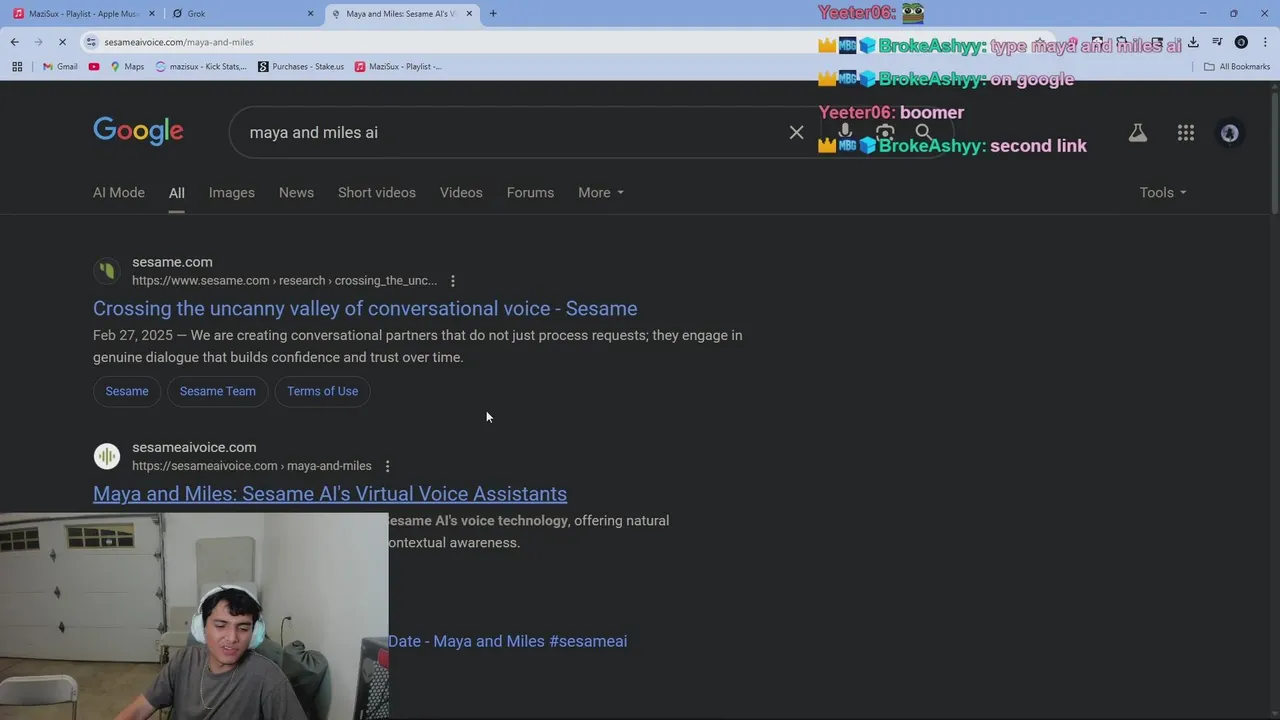This screenshot has height=720, width=1280.
Task: Click the Sesame sitelink chip
Action: point(127,391)
